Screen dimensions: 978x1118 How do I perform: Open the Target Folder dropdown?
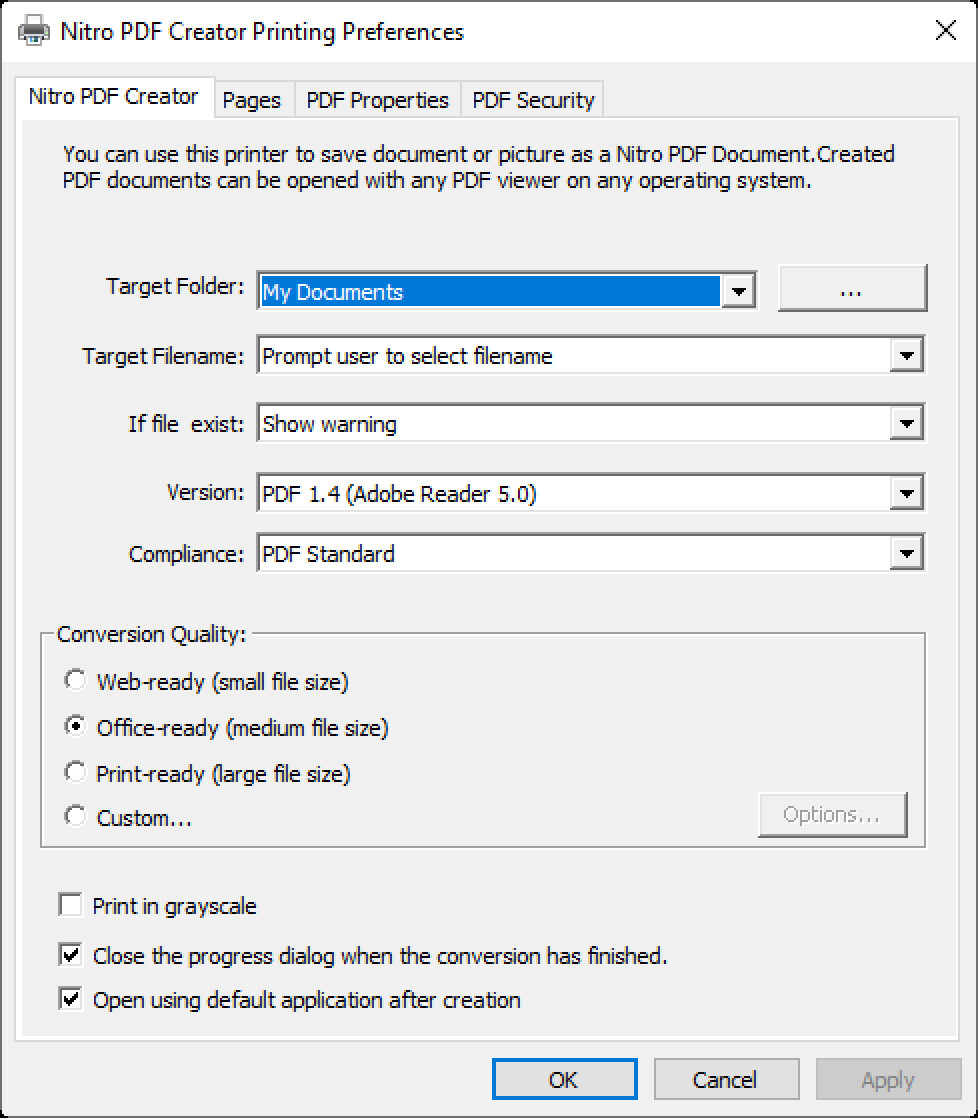(x=739, y=291)
